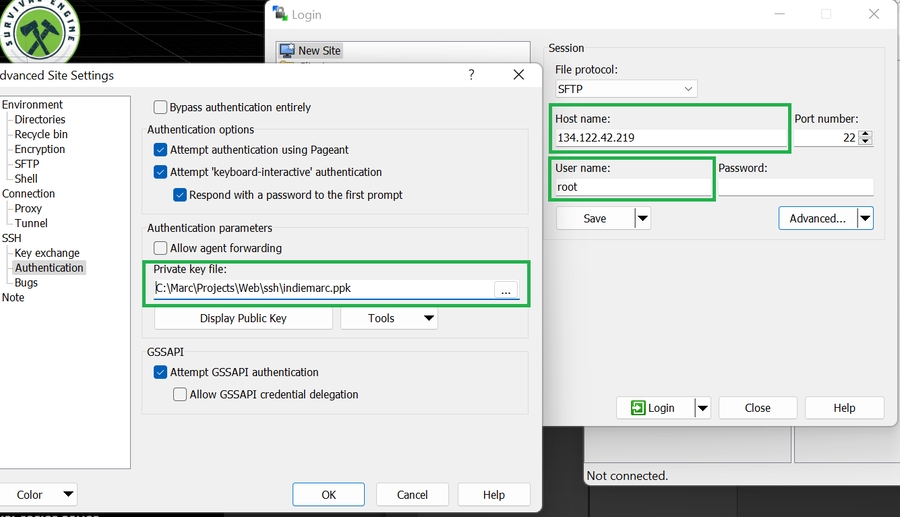The width and height of the screenshot is (900, 517).
Task: Enable Bypass authentication entirely checkbox
Action: tap(160, 107)
